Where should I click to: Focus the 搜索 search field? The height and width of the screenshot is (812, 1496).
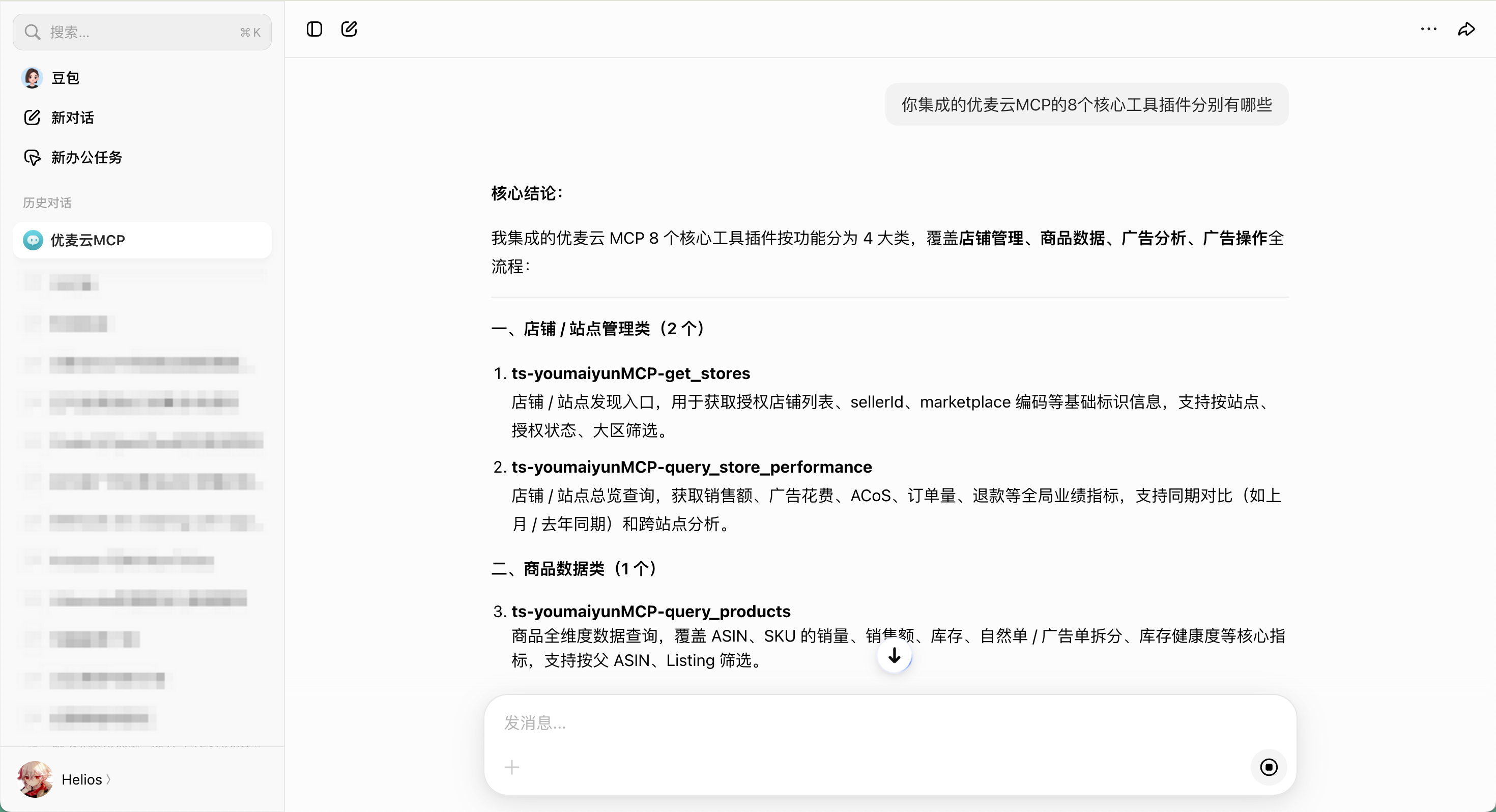tap(142, 32)
